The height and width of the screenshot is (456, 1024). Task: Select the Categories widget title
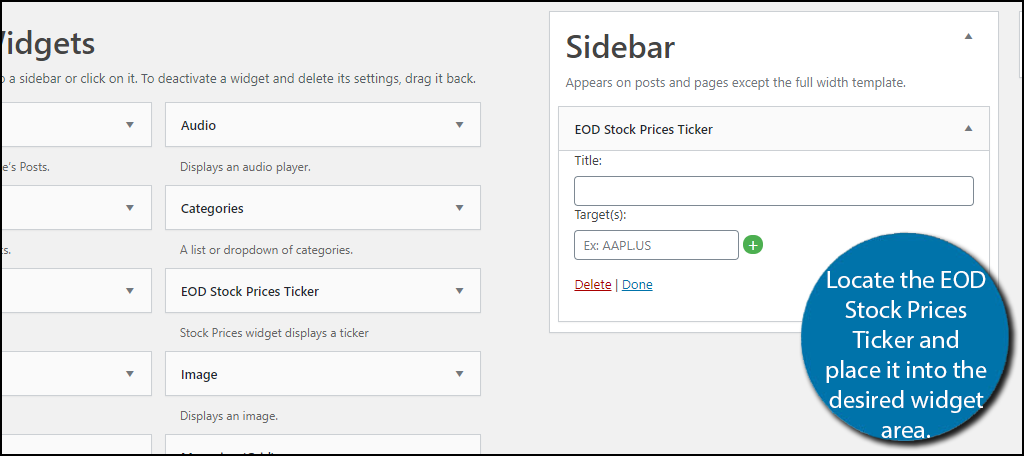(x=212, y=208)
